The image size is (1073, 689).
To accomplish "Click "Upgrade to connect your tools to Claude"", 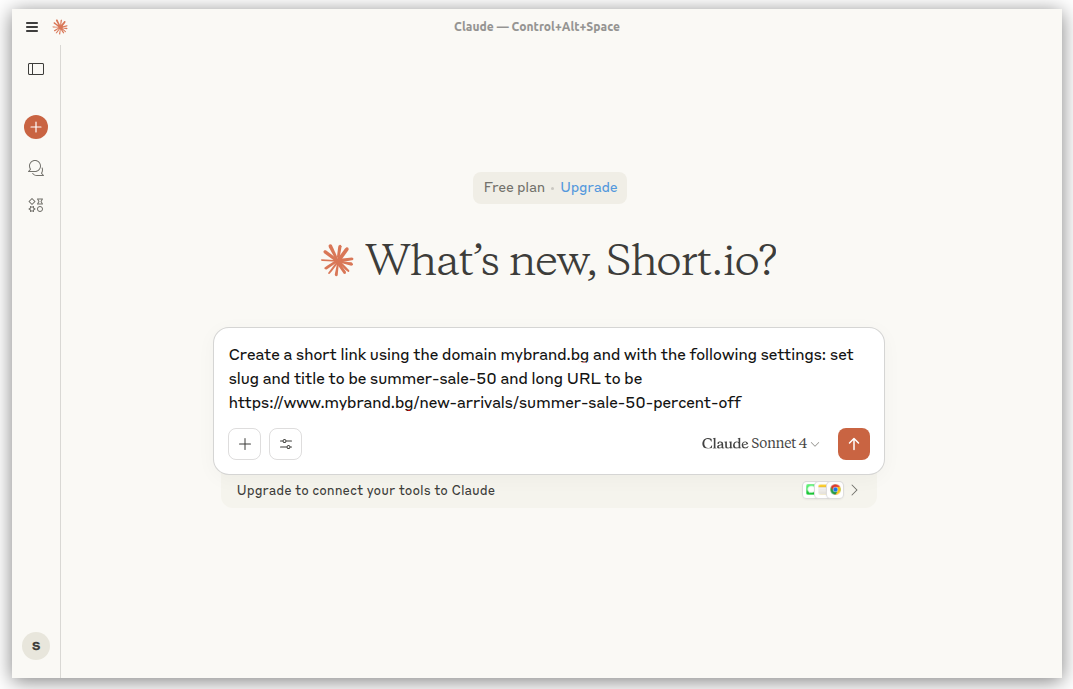I will coord(366,491).
